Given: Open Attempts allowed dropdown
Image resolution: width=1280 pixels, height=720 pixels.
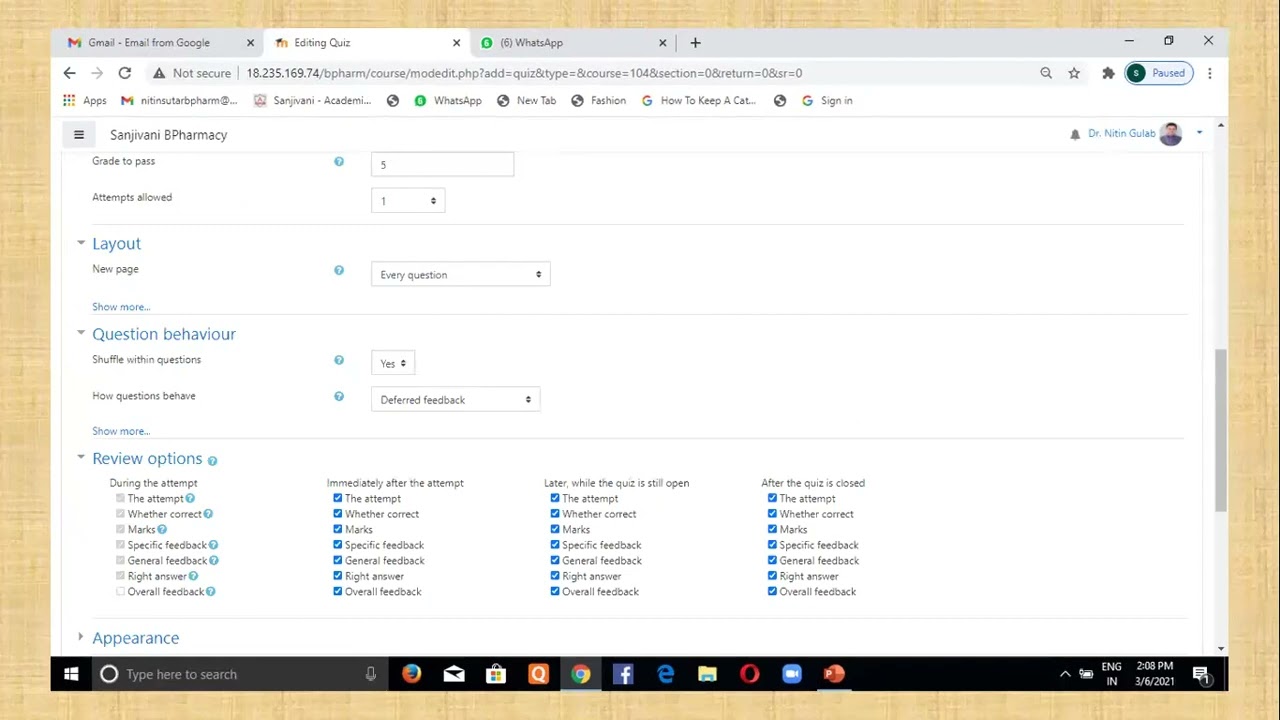Looking at the screenshot, I should [x=408, y=201].
